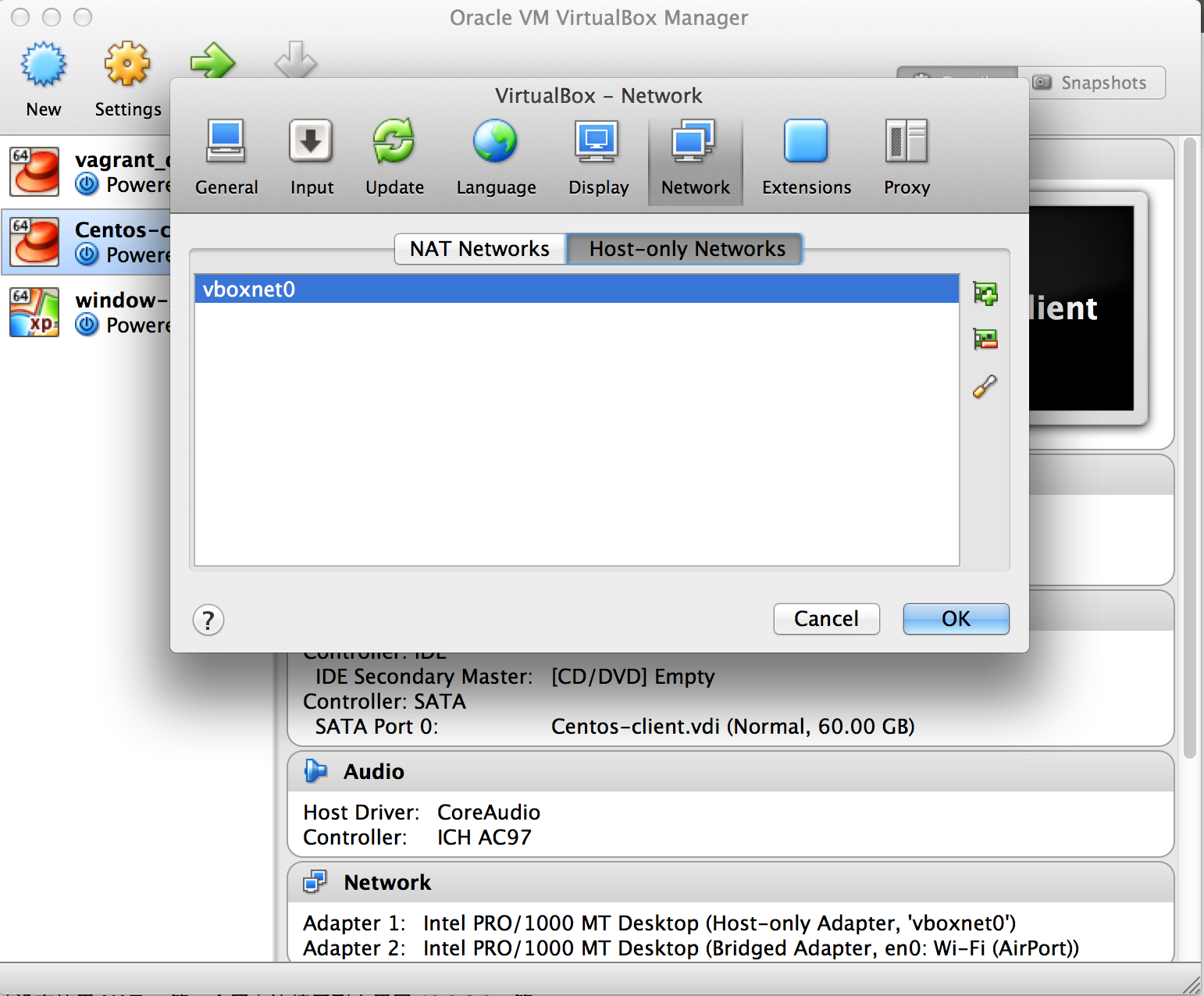
Task: Click the grey Discard arrow icon
Action: (296, 59)
